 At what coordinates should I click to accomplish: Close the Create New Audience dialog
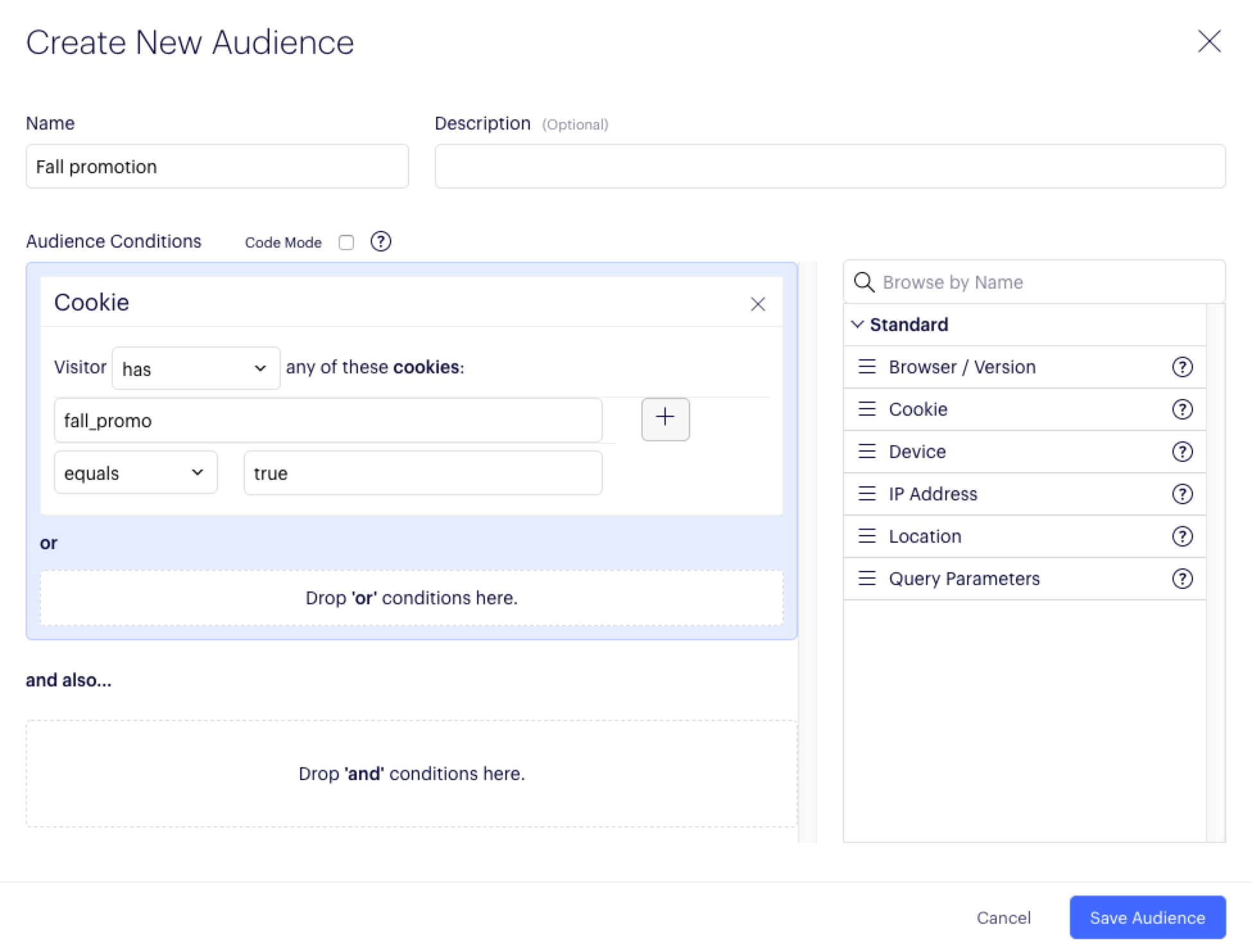click(x=1208, y=42)
